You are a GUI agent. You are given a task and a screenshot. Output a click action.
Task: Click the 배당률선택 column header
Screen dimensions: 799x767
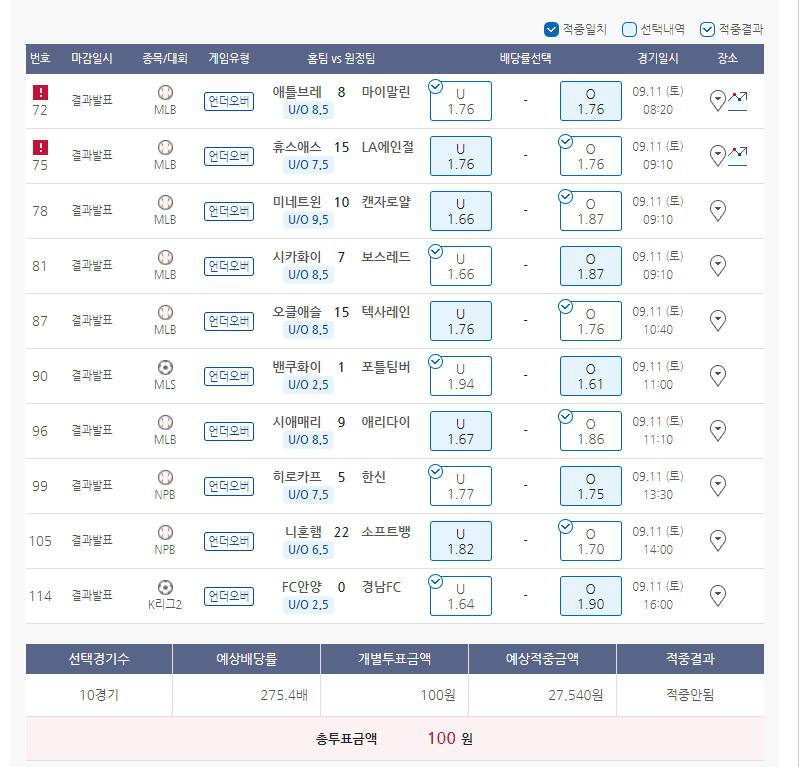click(x=525, y=58)
